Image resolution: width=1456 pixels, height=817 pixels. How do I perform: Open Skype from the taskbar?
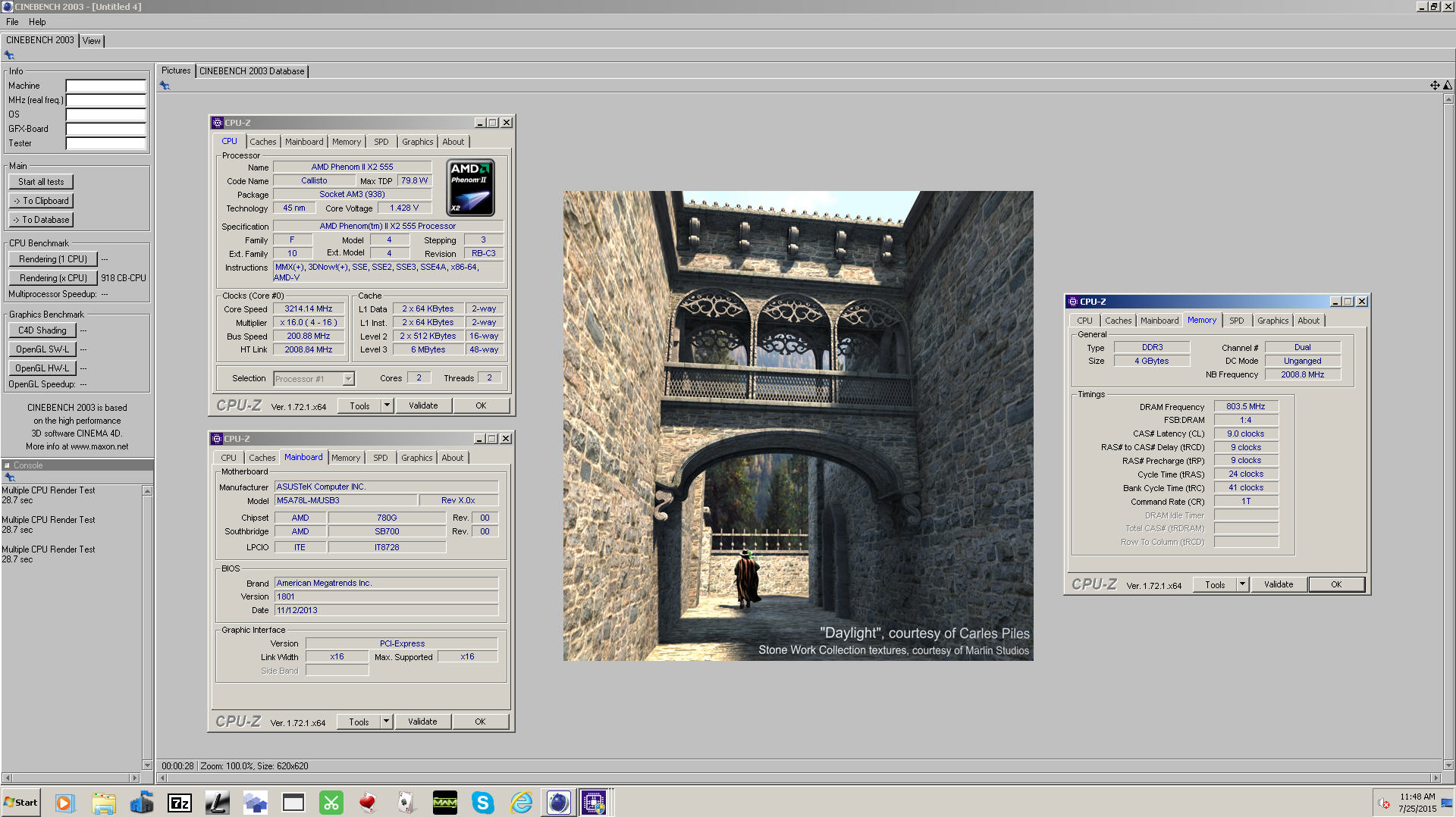coord(482,803)
